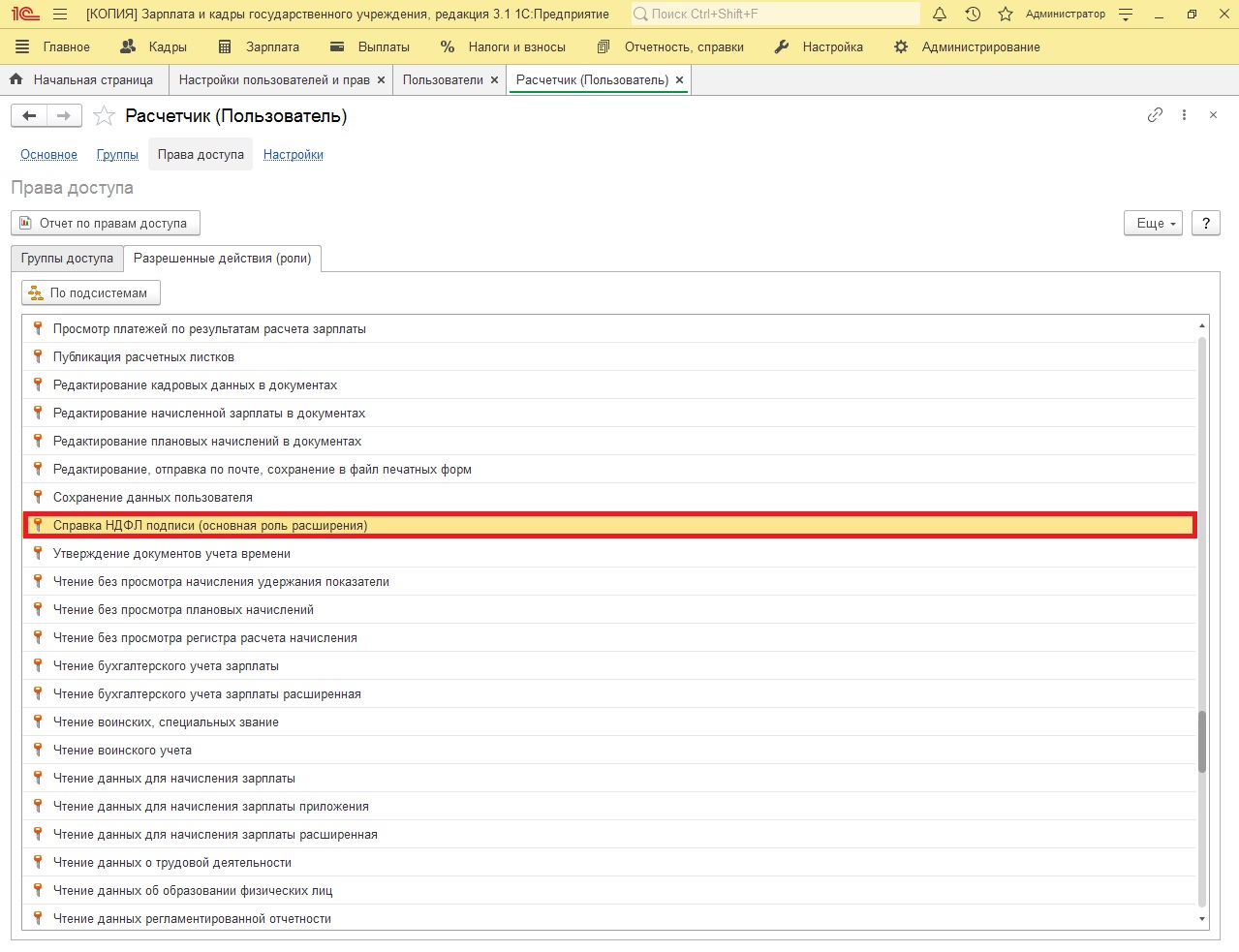Select row Чтение данных об образовании физических лиц
This screenshot has width=1239, height=952.
(610, 890)
